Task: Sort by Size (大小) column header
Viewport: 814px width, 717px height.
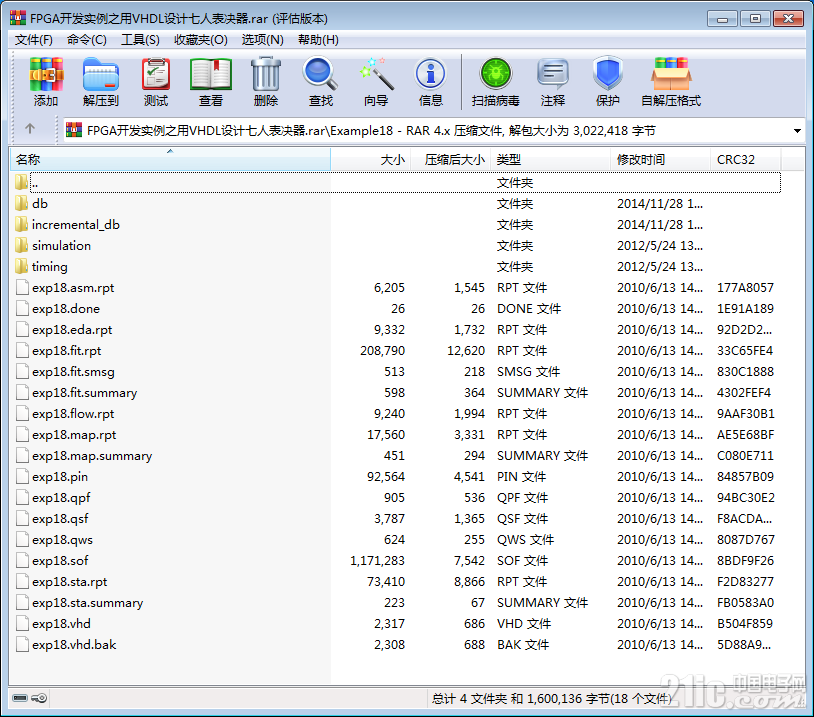Action: [x=371, y=159]
